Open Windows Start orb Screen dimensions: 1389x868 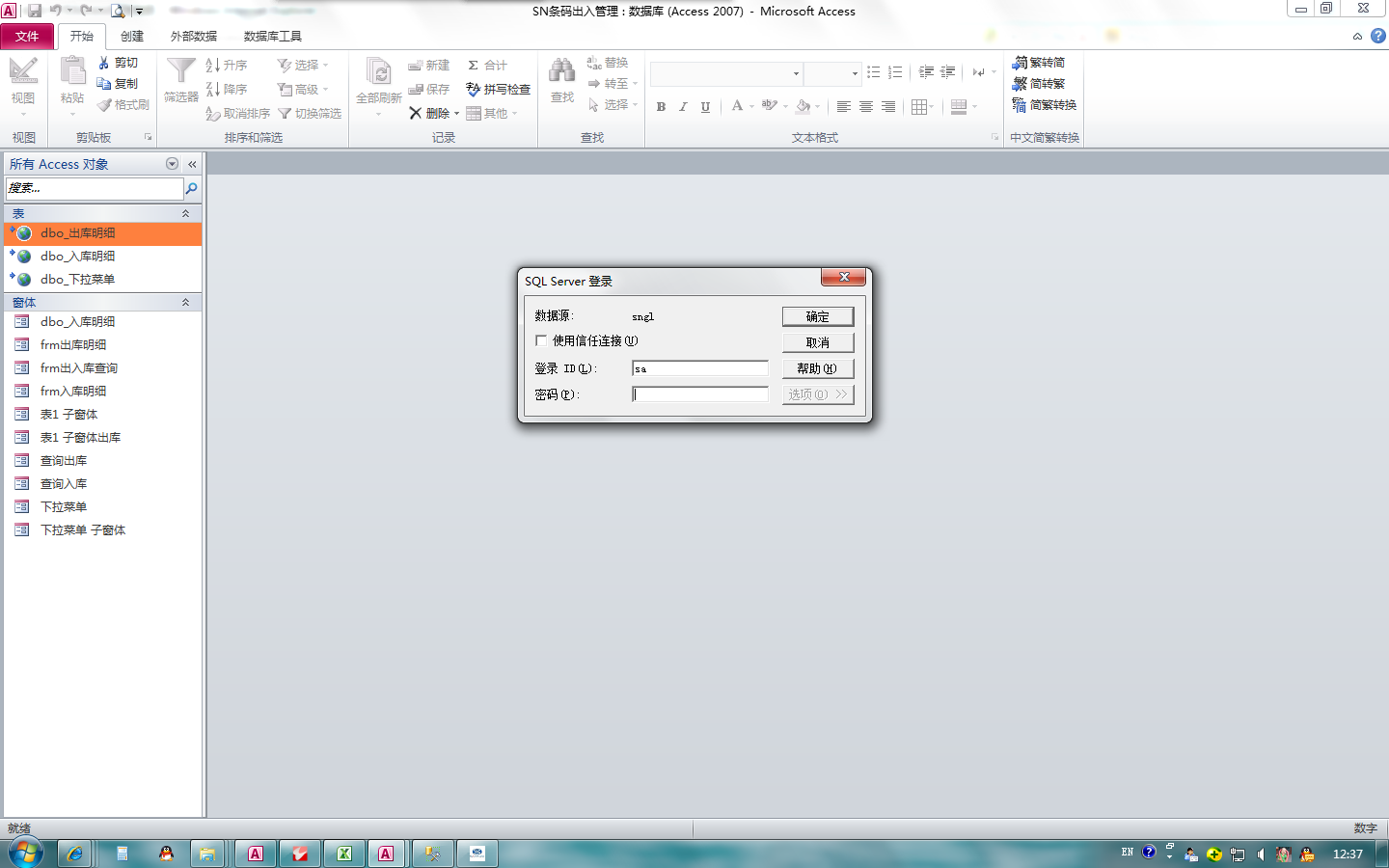pos(25,853)
